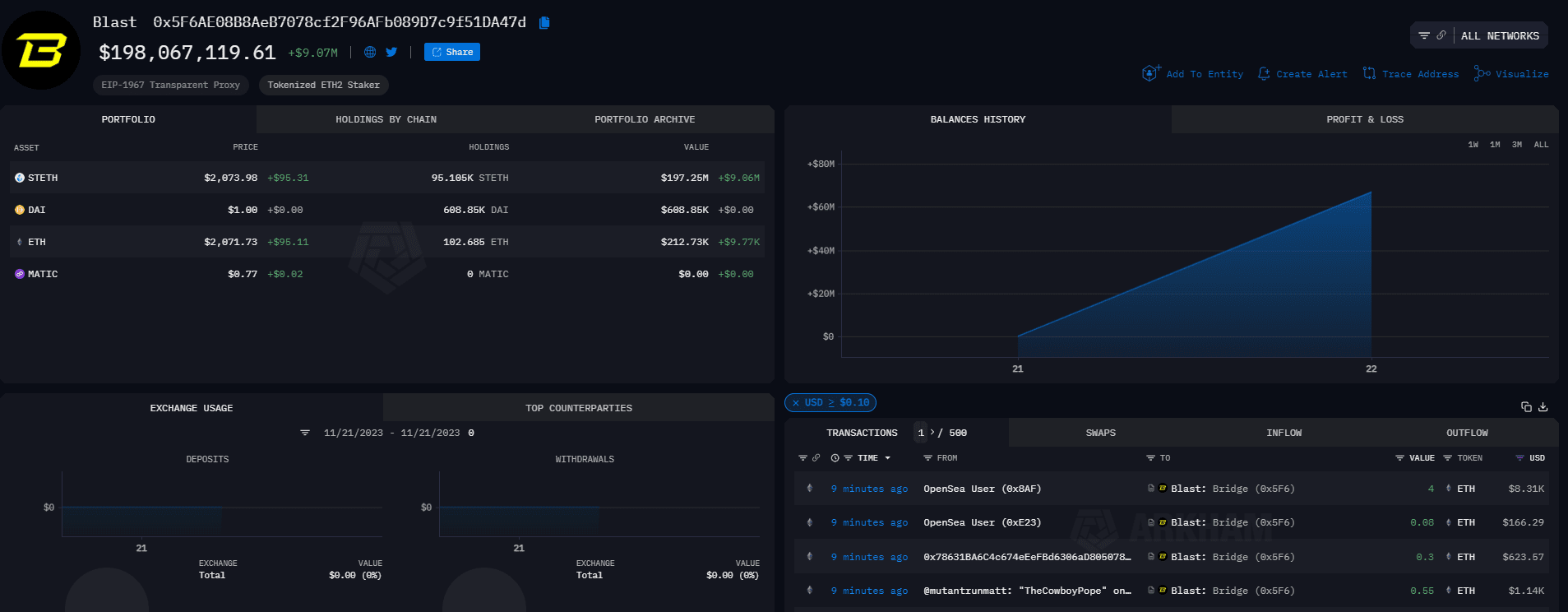Go to next transactions page arrow

tap(932, 432)
